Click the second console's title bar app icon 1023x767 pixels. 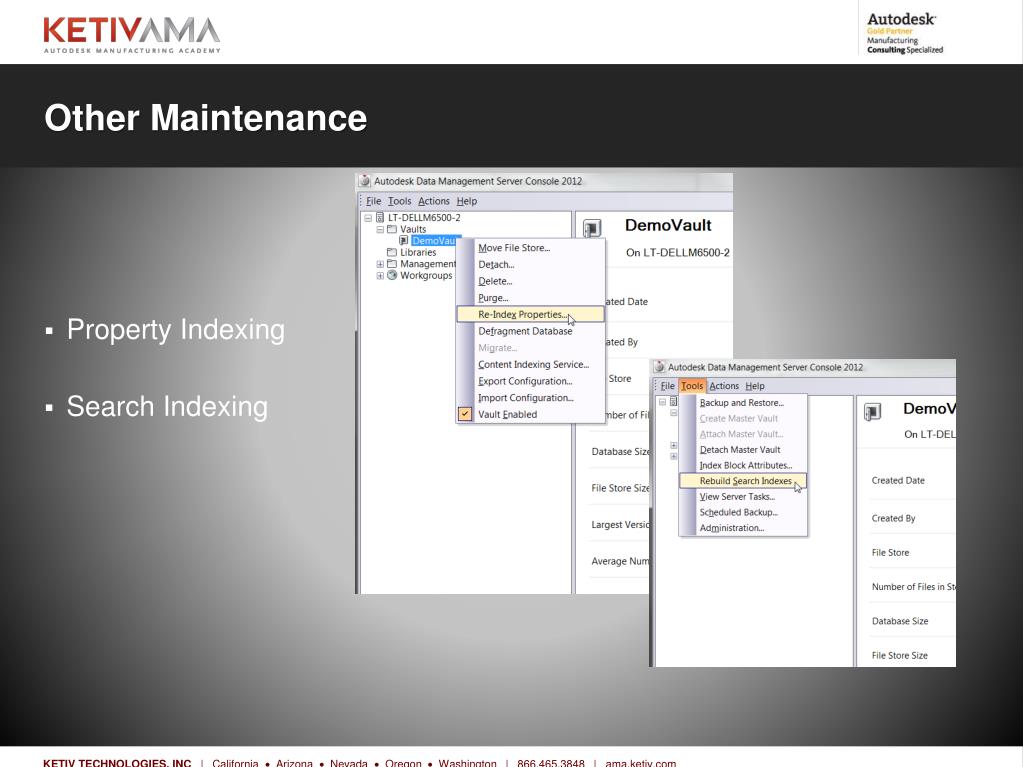click(659, 367)
